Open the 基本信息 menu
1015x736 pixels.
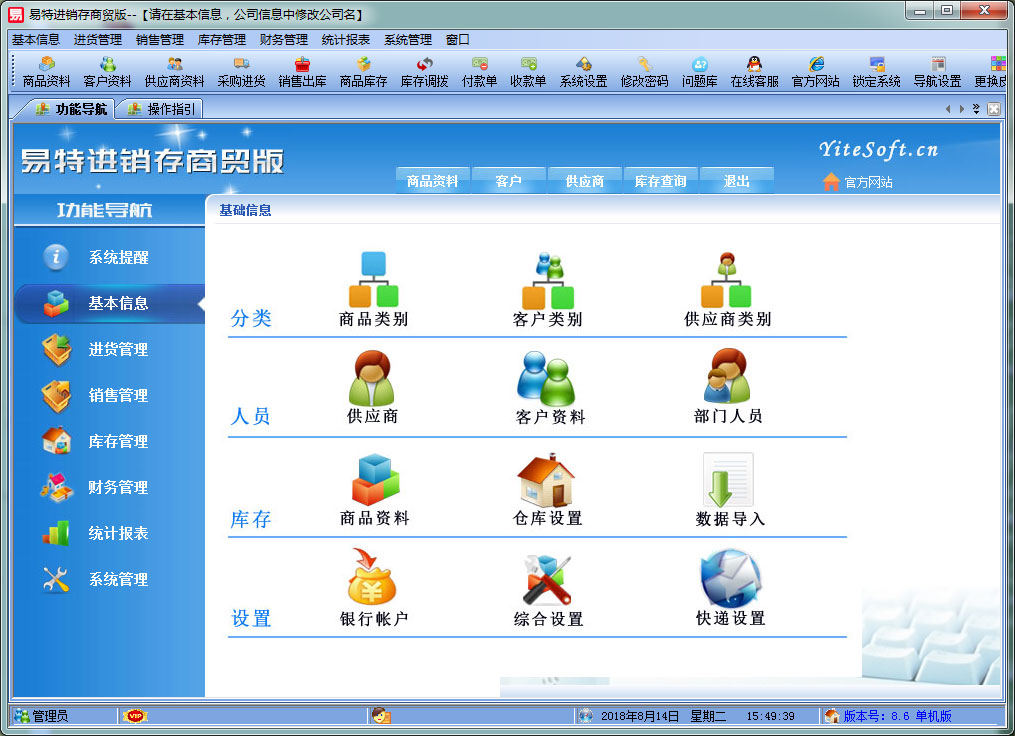pos(36,39)
